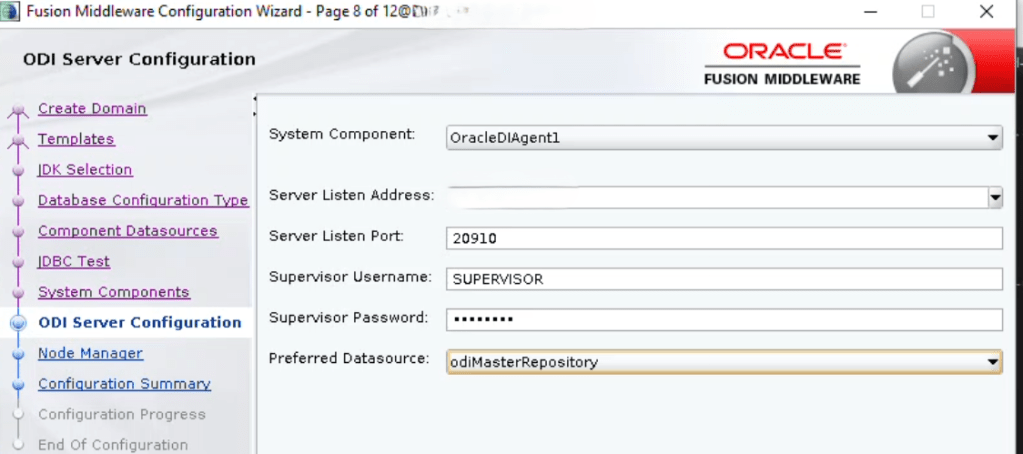Open the System Components step
This screenshot has width=1023, height=454.
[113, 293]
